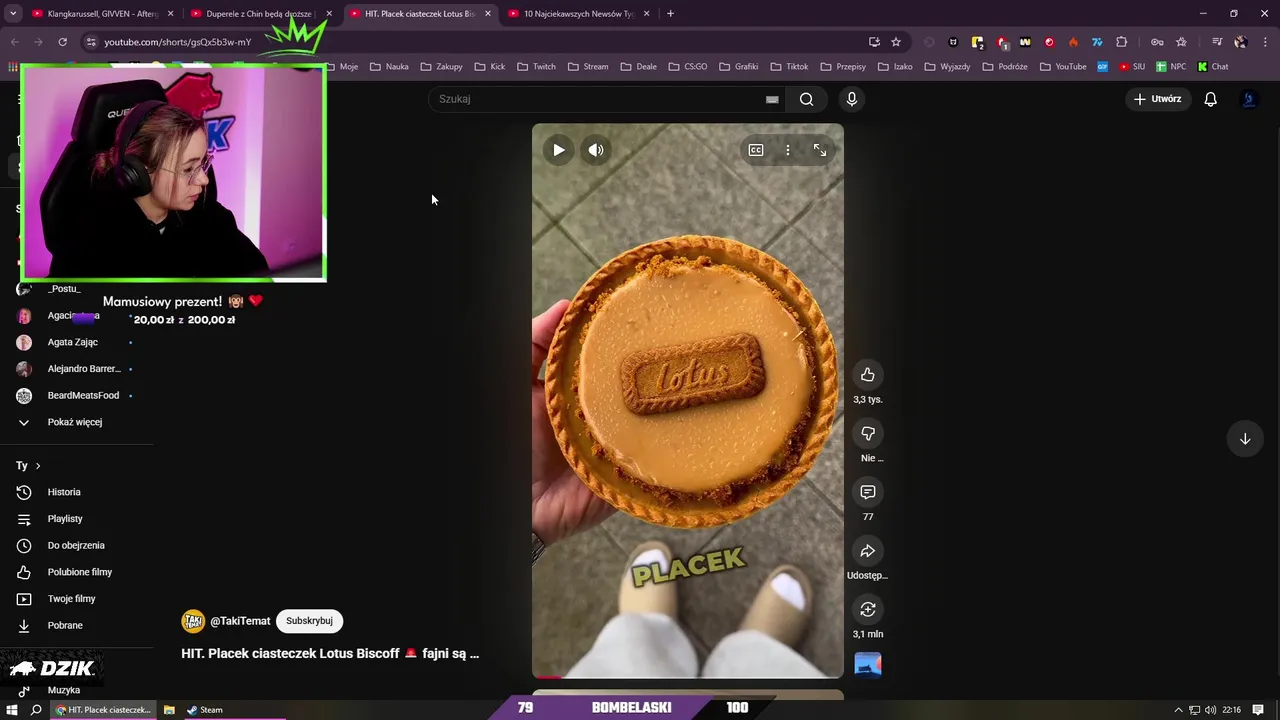Open the sound thumbnail below remix

coord(868,665)
